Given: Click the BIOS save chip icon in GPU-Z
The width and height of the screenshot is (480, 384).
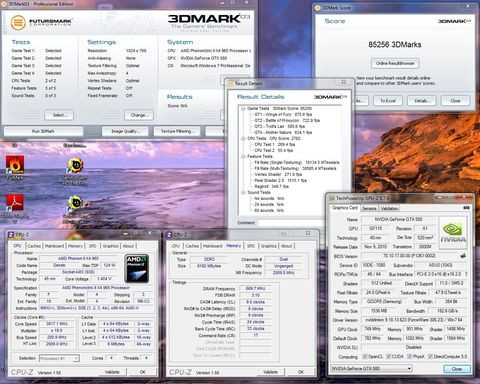Looking at the screenshot, I should tap(463, 256).
